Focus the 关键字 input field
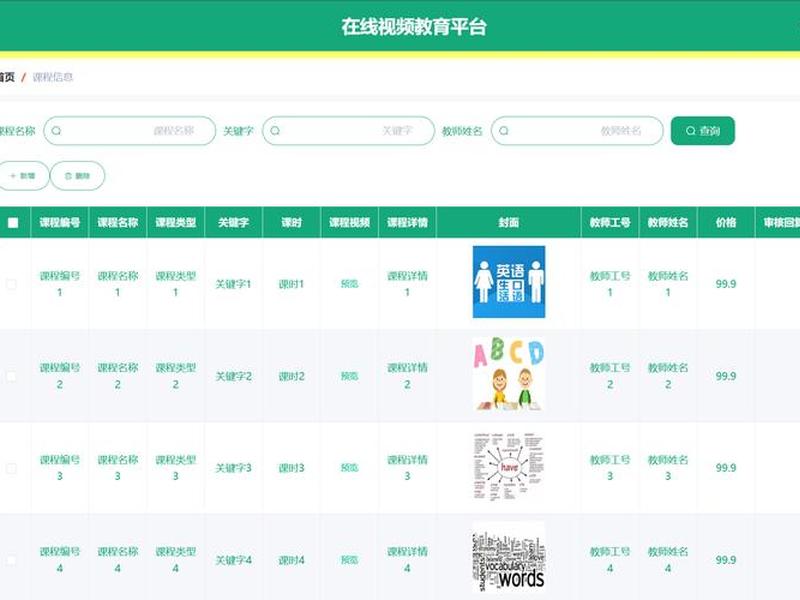Viewport: 800px width, 600px height. (348, 131)
